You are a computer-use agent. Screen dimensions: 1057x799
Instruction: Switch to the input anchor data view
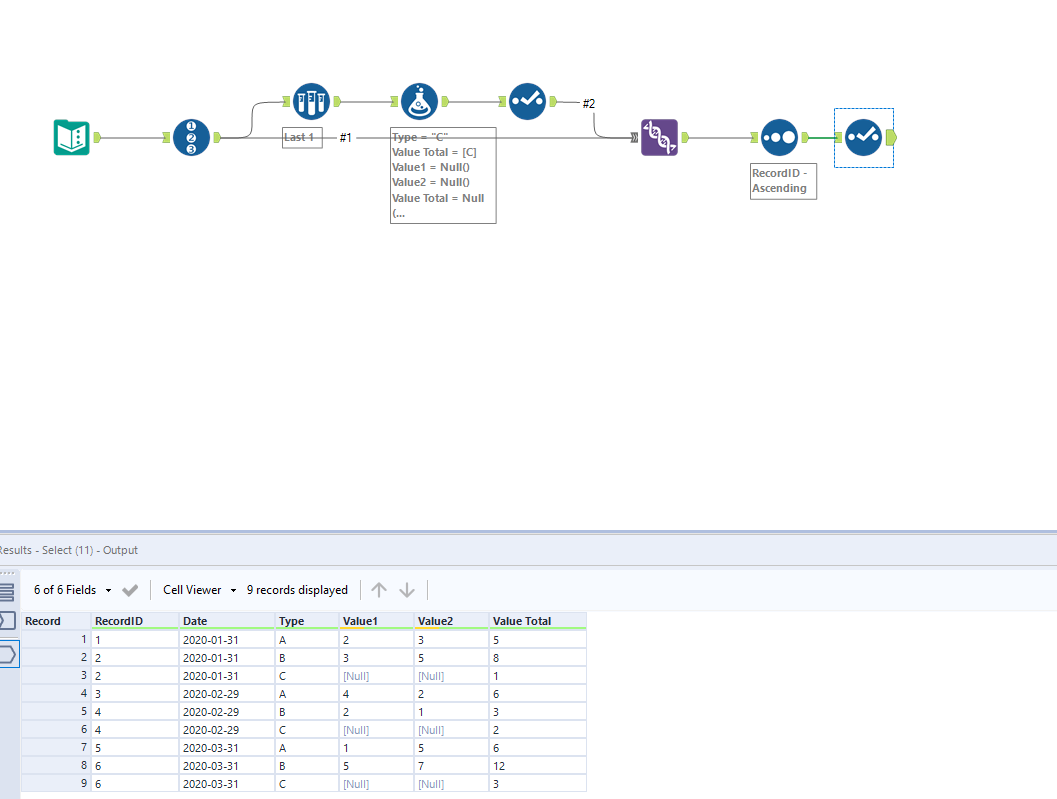[7, 621]
